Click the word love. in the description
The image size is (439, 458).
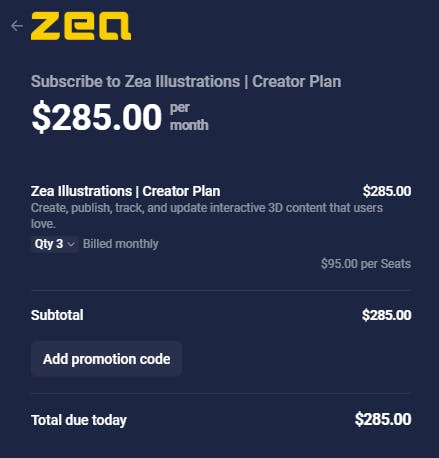[43, 224]
